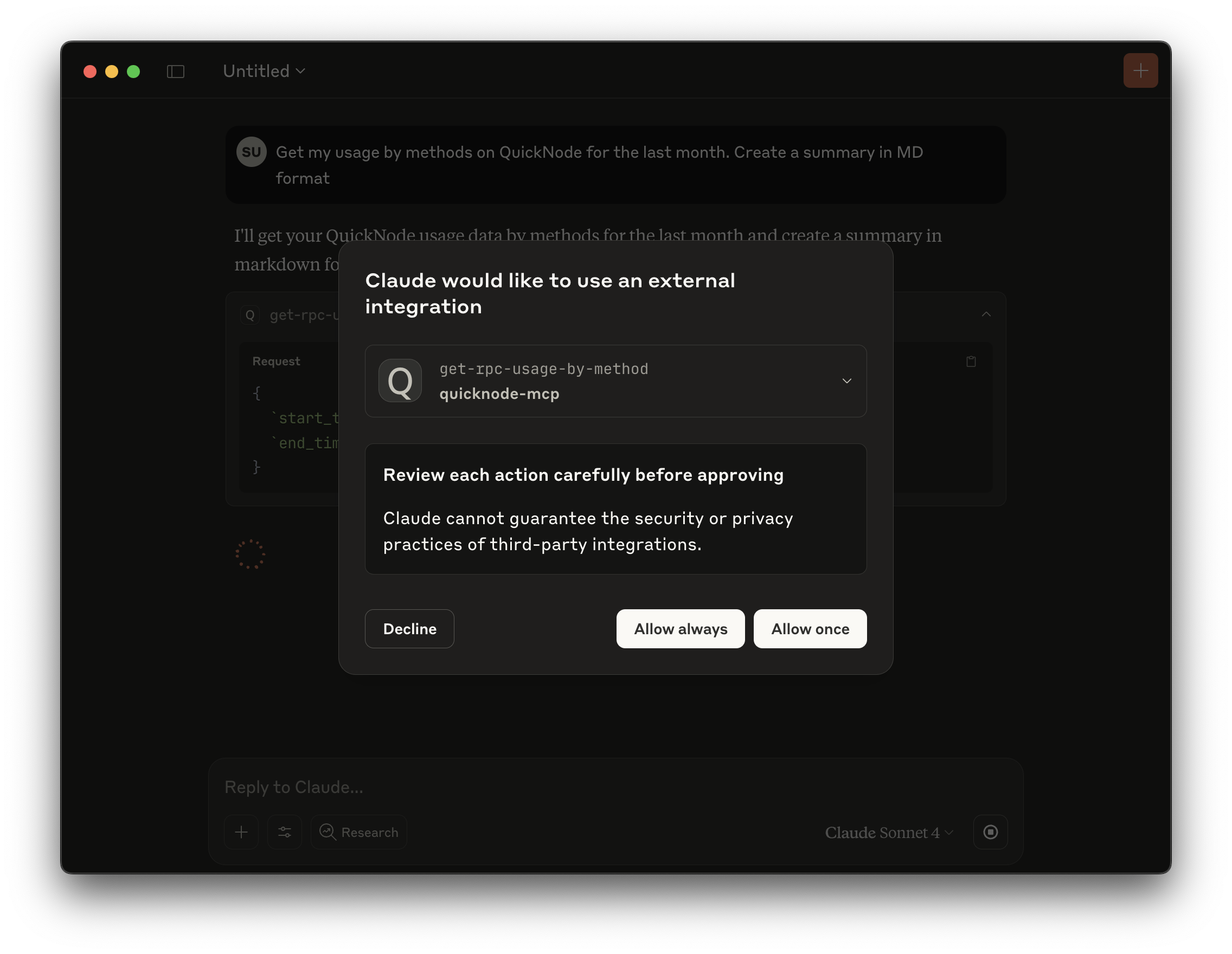
Task: Open the Untitled chat title dropdown
Action: point(264,71)
